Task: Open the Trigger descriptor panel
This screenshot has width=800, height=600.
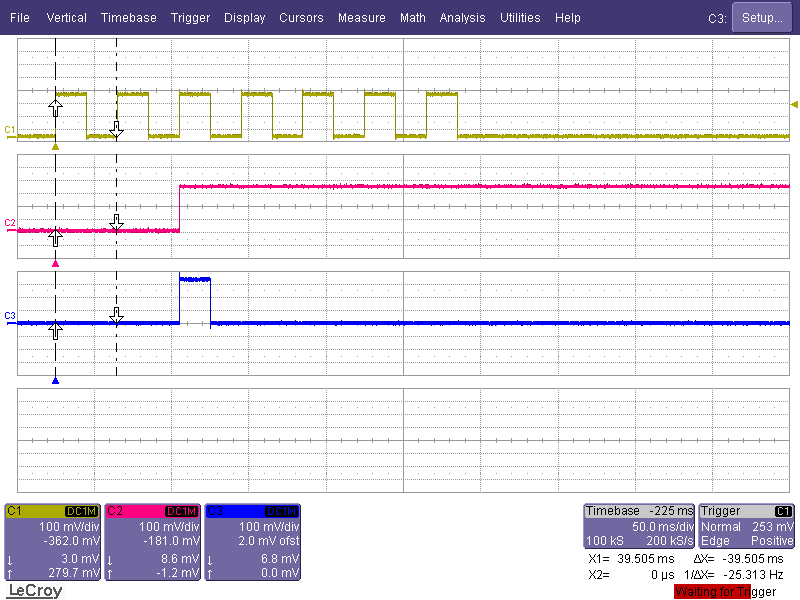Action: (746, 526)
